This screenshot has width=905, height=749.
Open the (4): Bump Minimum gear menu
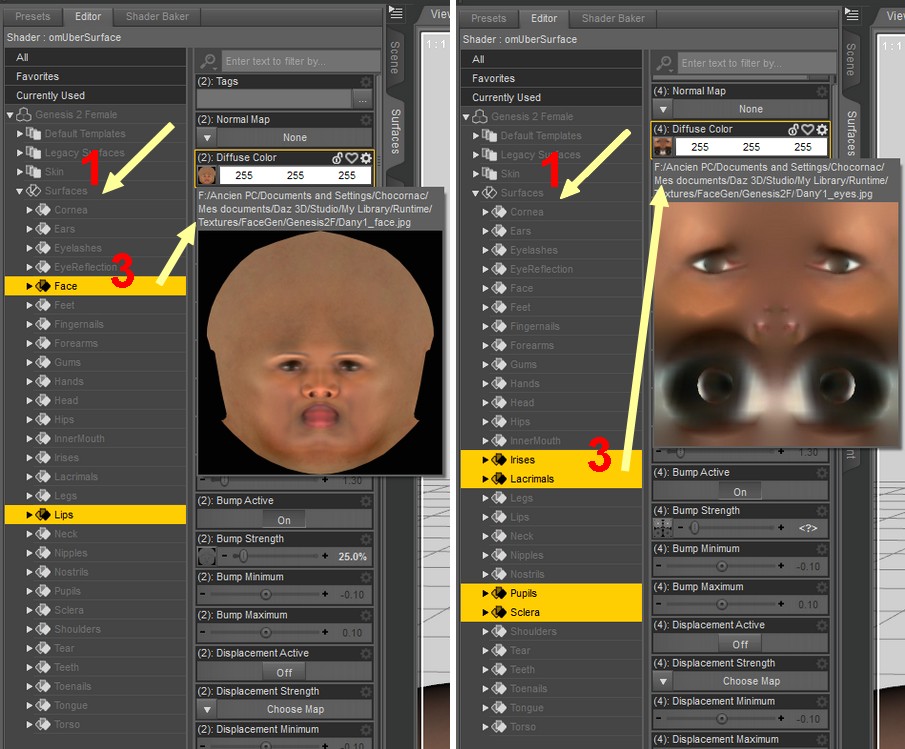(x=822, y=549)
